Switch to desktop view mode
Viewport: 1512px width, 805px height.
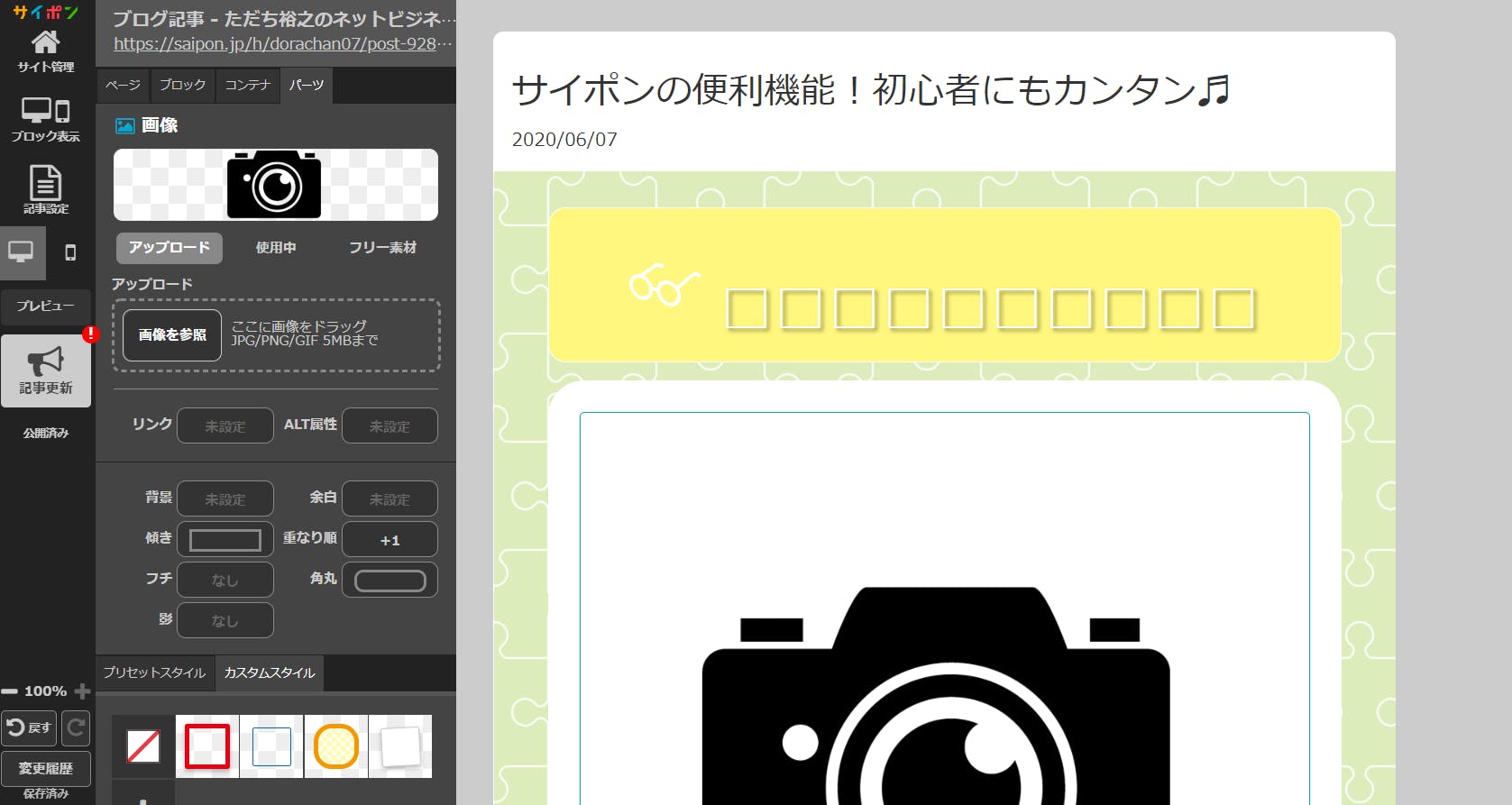(22, 252)
